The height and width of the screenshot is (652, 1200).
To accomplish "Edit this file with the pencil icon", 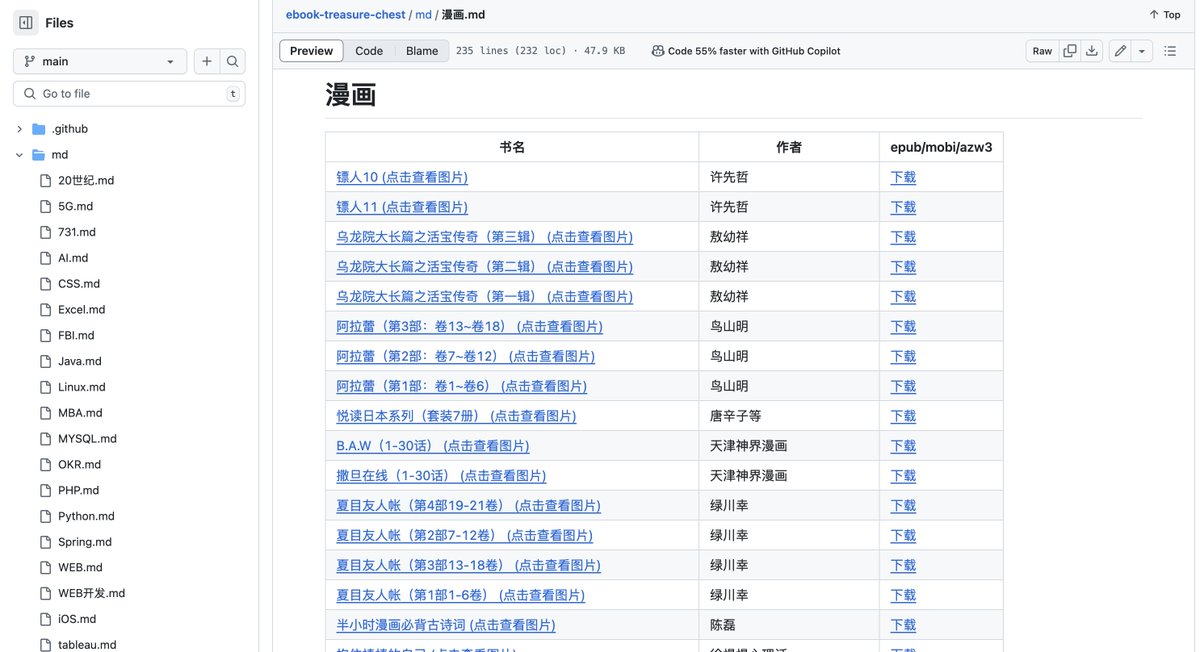I will [x=1119, y=50].
